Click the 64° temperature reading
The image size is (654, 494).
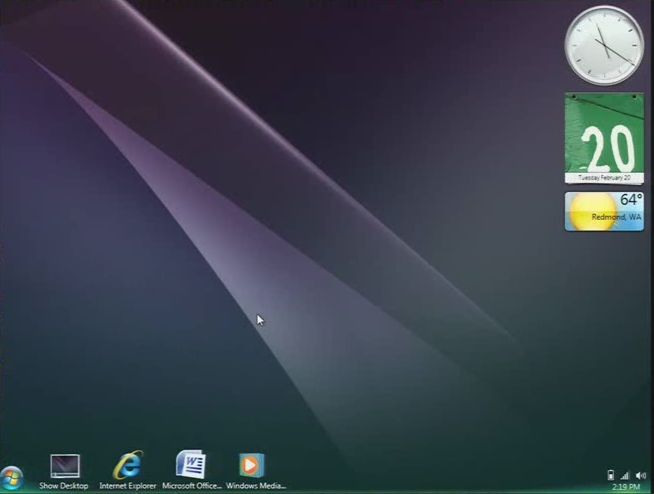click(631, 200)
